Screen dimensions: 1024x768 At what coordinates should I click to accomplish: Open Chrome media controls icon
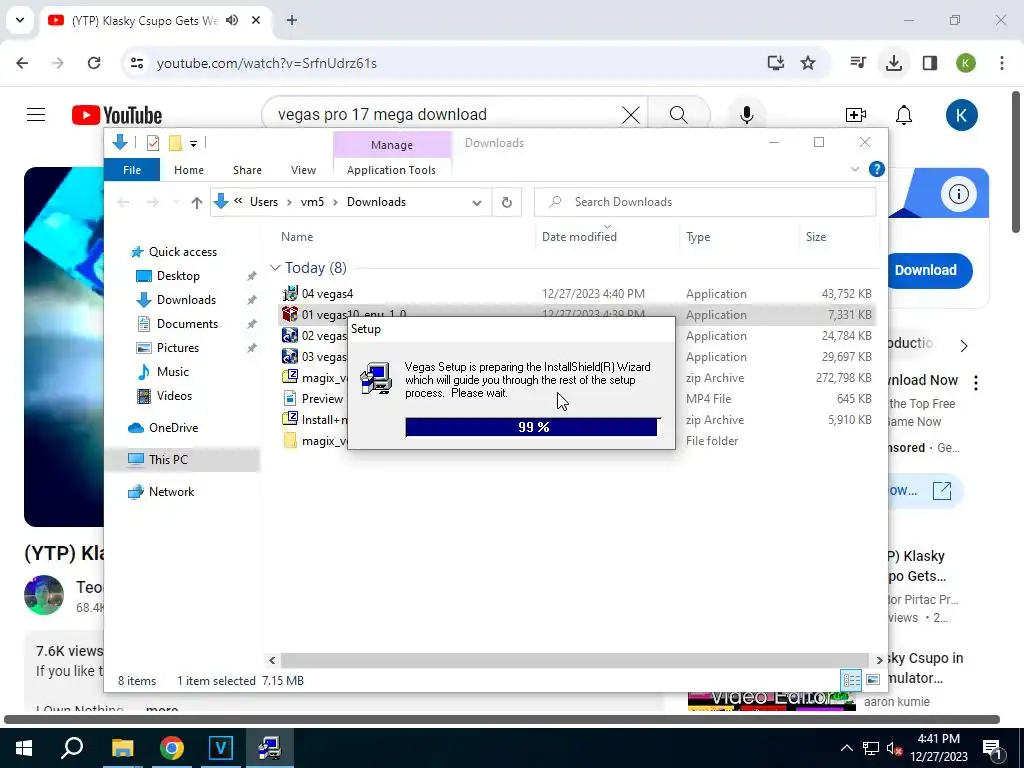click(858, 63)
